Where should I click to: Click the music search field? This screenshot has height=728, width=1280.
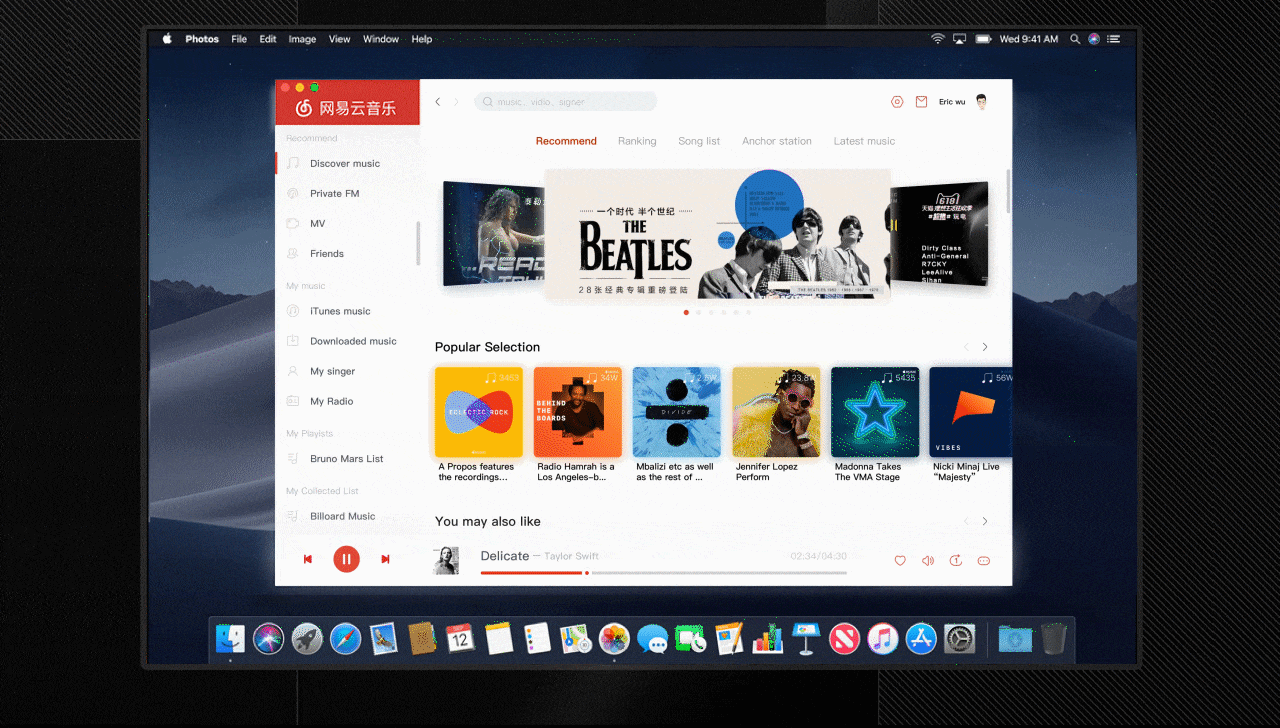coord(565,102)
